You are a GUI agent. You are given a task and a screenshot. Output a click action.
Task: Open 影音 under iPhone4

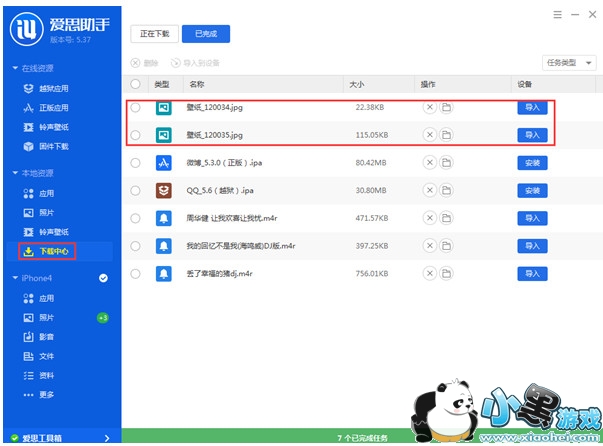pos(39,337)
